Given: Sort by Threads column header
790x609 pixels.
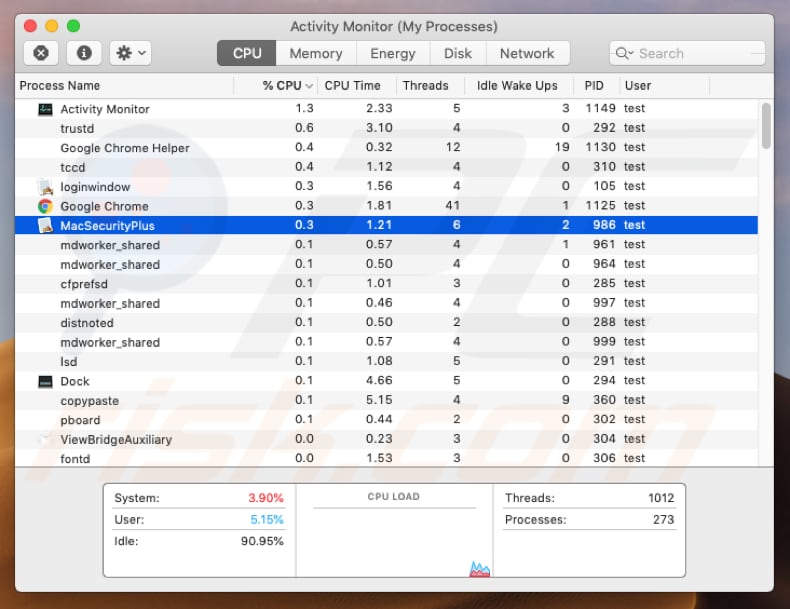Looking at the screenshot, I should tap(430, 86).
